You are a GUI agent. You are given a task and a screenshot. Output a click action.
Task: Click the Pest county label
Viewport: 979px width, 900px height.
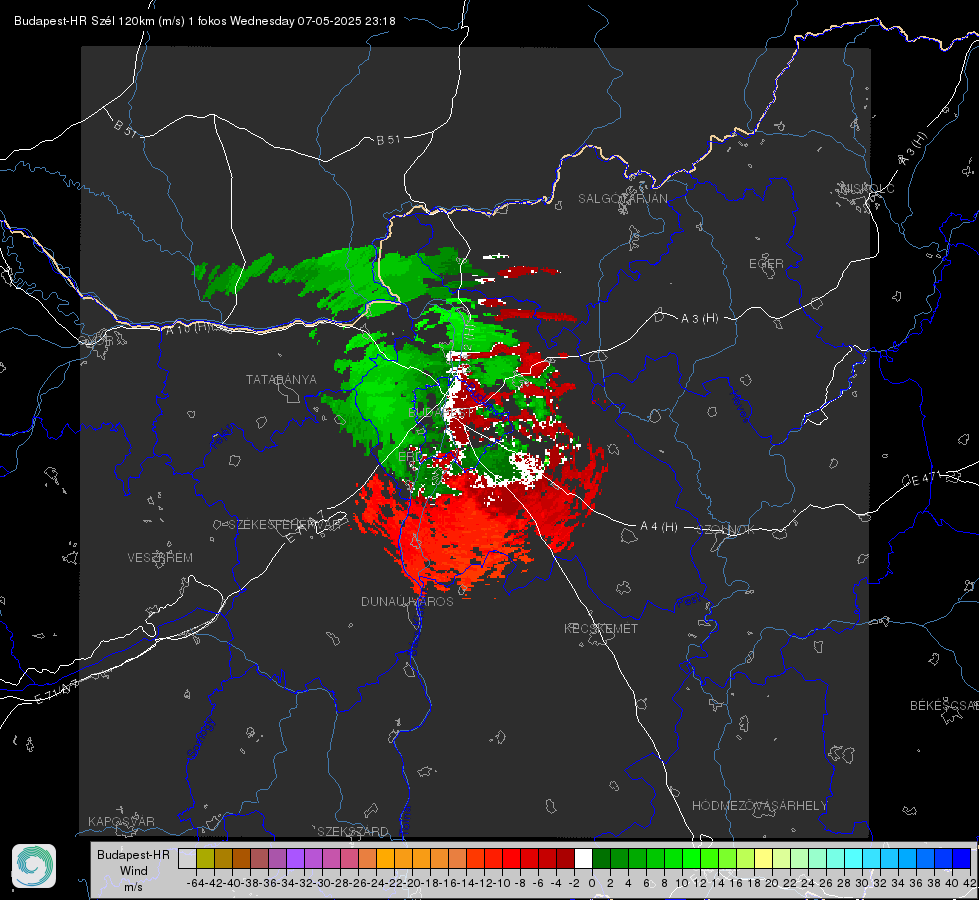(688, 602)
